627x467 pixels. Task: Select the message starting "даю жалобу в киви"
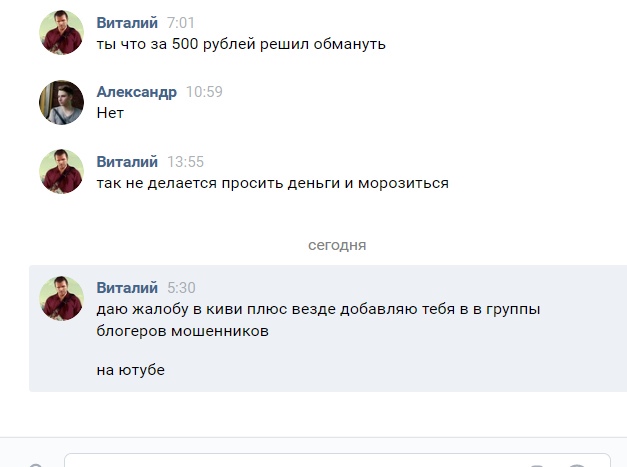pyautogui.click(x=317, y=310)
